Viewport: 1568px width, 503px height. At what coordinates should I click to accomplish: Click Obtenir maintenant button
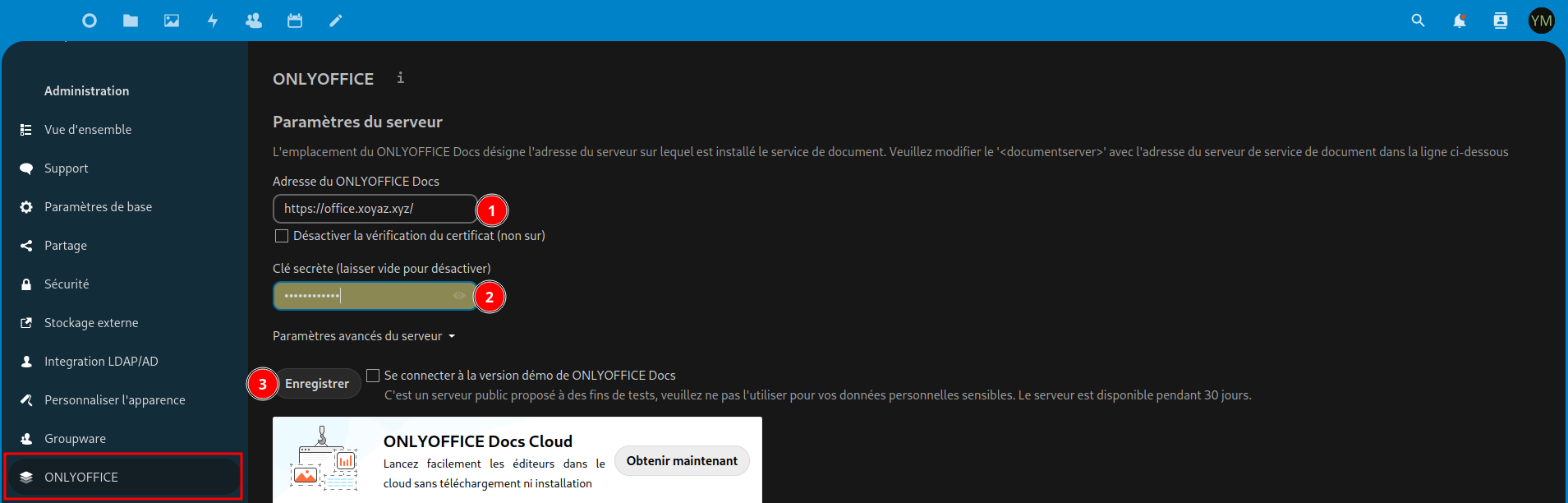682,461
